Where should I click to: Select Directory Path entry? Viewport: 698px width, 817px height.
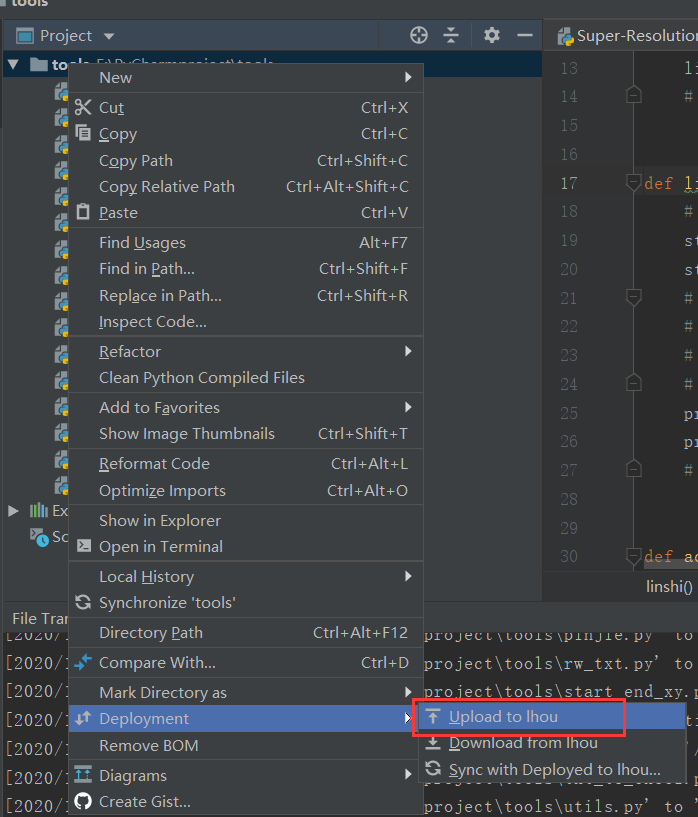tap(246, 633)
